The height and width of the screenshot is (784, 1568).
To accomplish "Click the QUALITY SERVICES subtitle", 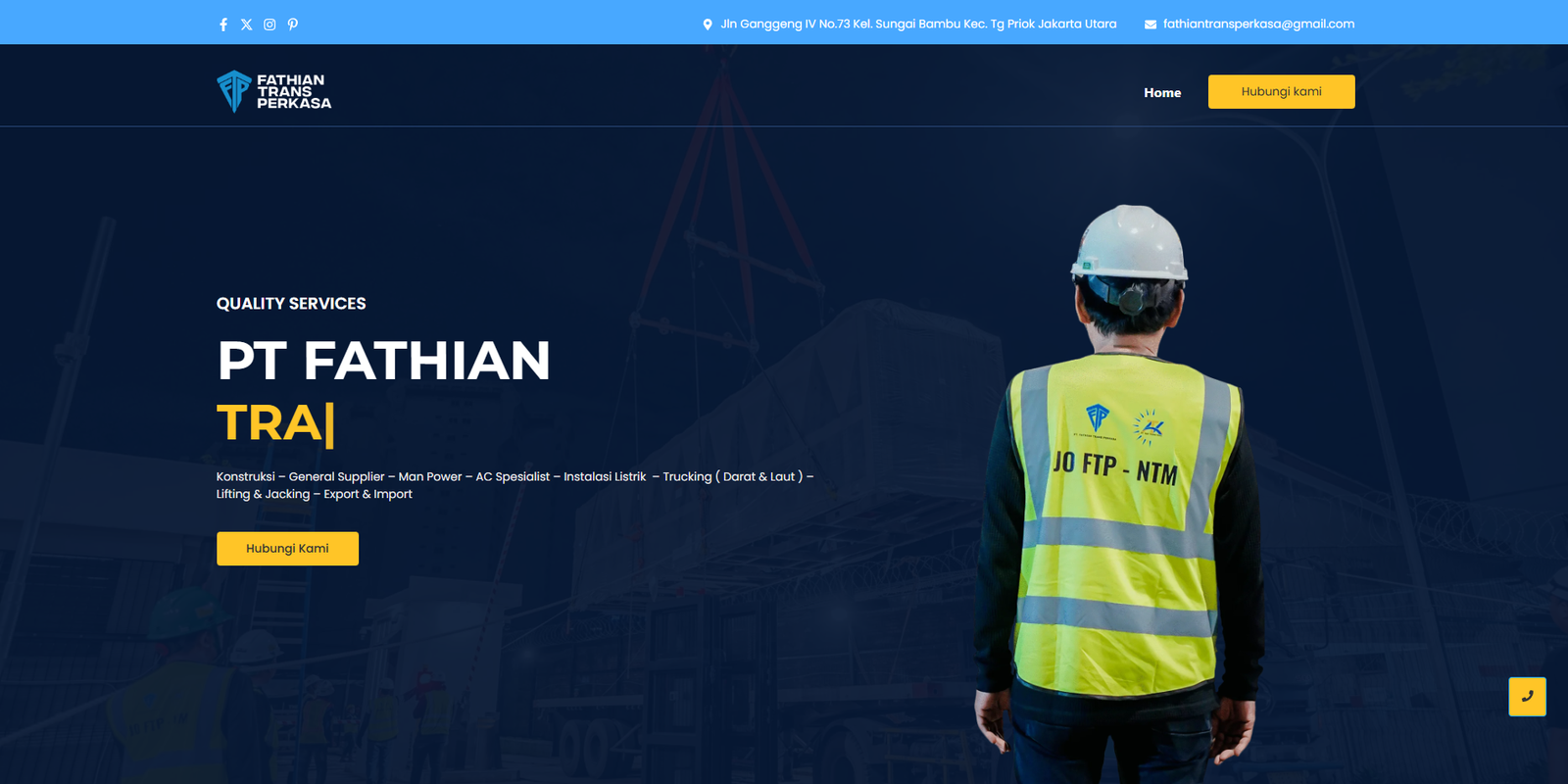I will (291, 304).
